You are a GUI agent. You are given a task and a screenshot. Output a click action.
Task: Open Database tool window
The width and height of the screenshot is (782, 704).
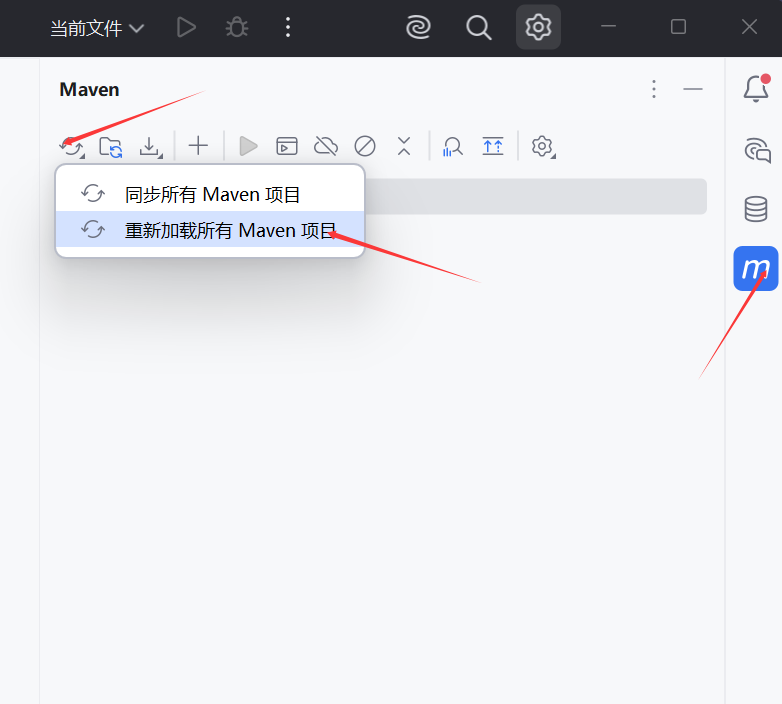tap(756, 209)
